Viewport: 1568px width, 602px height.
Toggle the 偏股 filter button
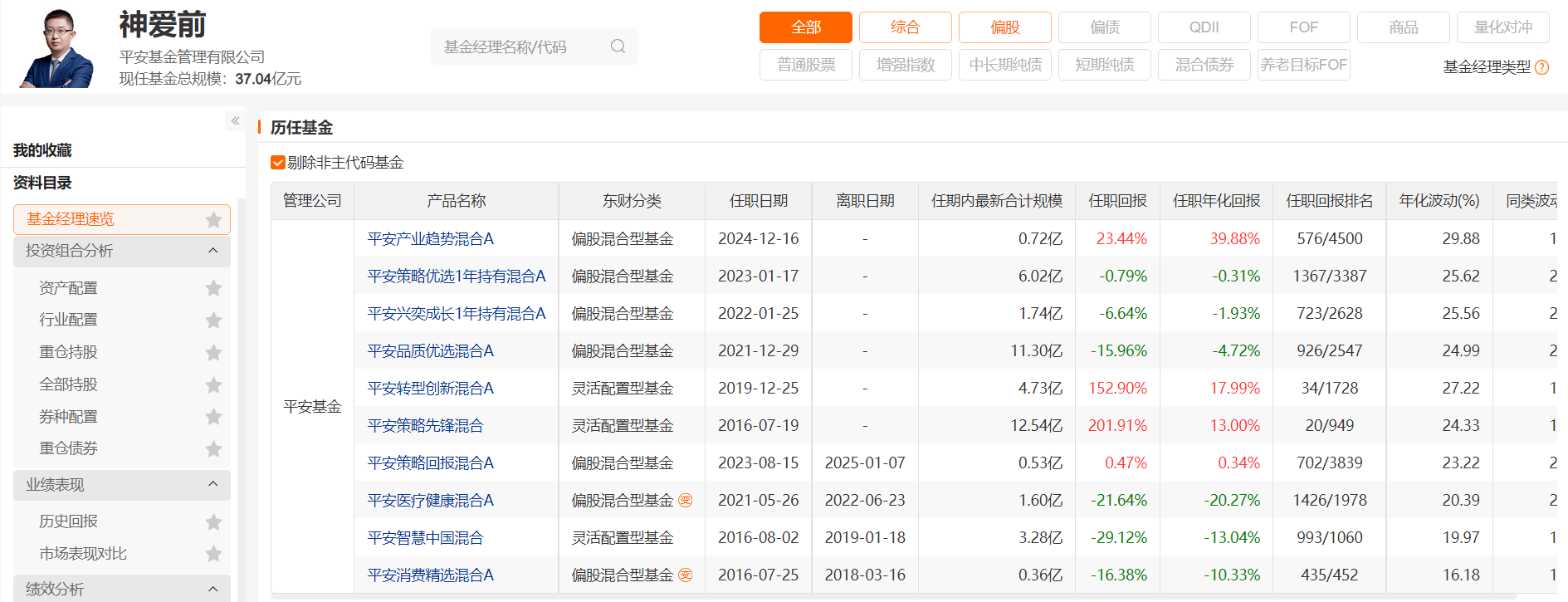1004,27
